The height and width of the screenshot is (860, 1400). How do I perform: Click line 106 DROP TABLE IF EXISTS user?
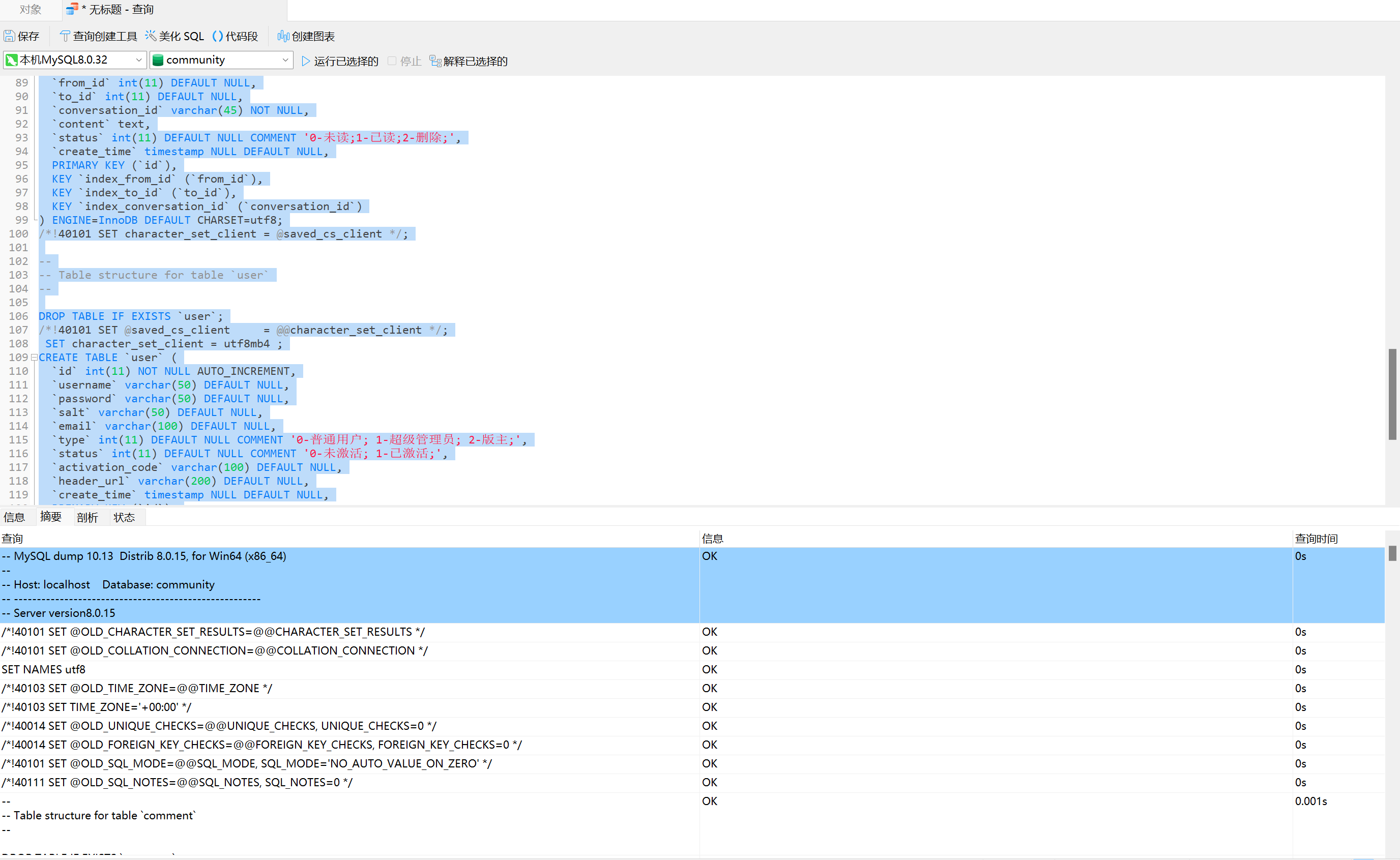(x=131, y=316)
